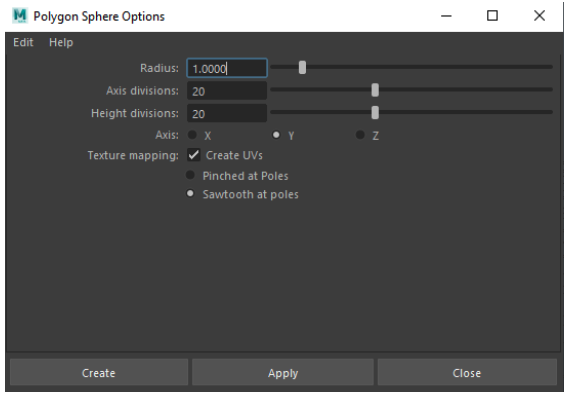This screenshot has height=395, width=569.
Task: Click the Close button at bottom
Action: click(467, 373)
